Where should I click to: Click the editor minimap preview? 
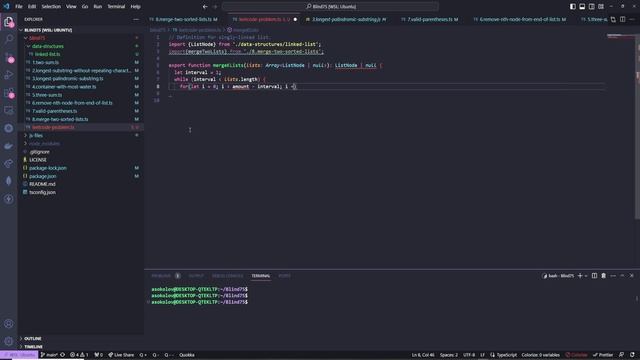click(x=620, y=37)
